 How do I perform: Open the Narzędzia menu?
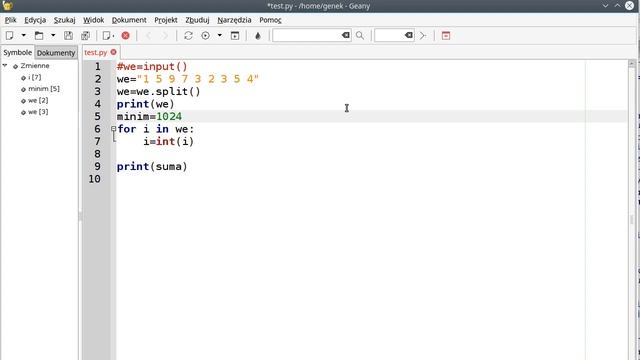tap(234, 20)
